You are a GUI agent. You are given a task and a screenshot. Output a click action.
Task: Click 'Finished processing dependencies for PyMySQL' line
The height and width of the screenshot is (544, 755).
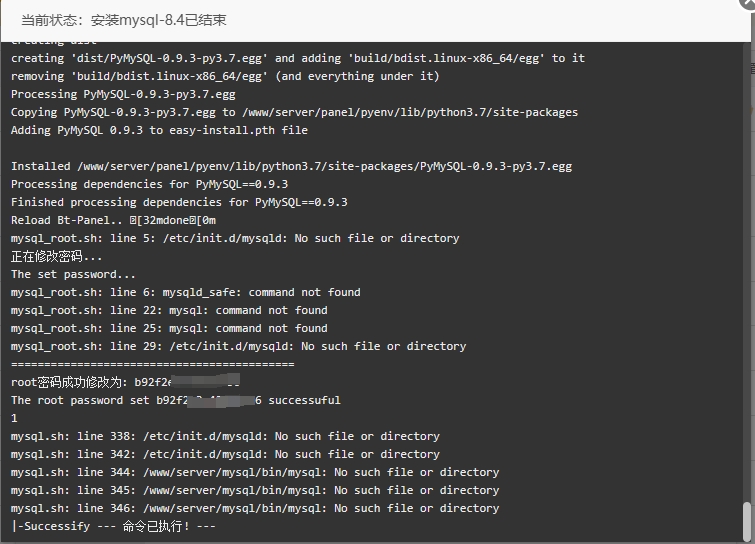pyautogui.click(x=179, y=202)
